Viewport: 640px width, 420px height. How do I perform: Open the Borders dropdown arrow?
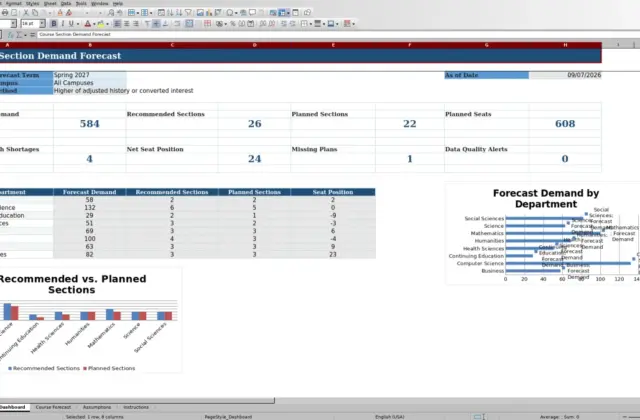[311, 24]
